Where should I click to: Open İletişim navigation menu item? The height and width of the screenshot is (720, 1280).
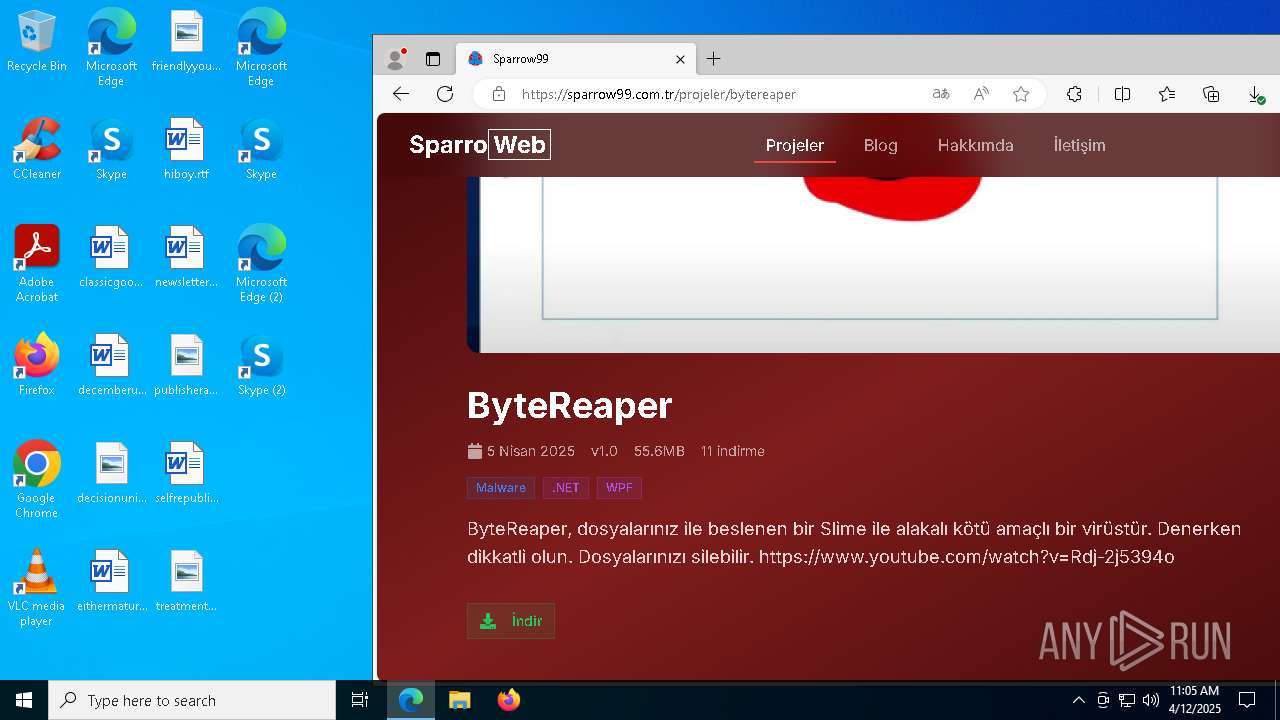click(x=1079, y=145)
